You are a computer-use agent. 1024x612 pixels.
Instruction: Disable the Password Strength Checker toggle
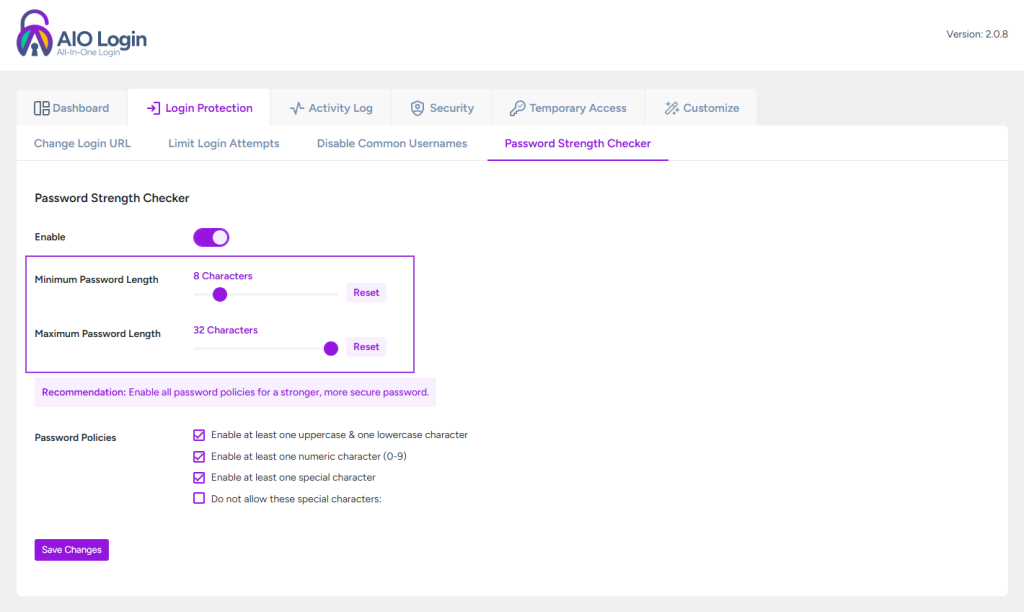tap(211, 237)
